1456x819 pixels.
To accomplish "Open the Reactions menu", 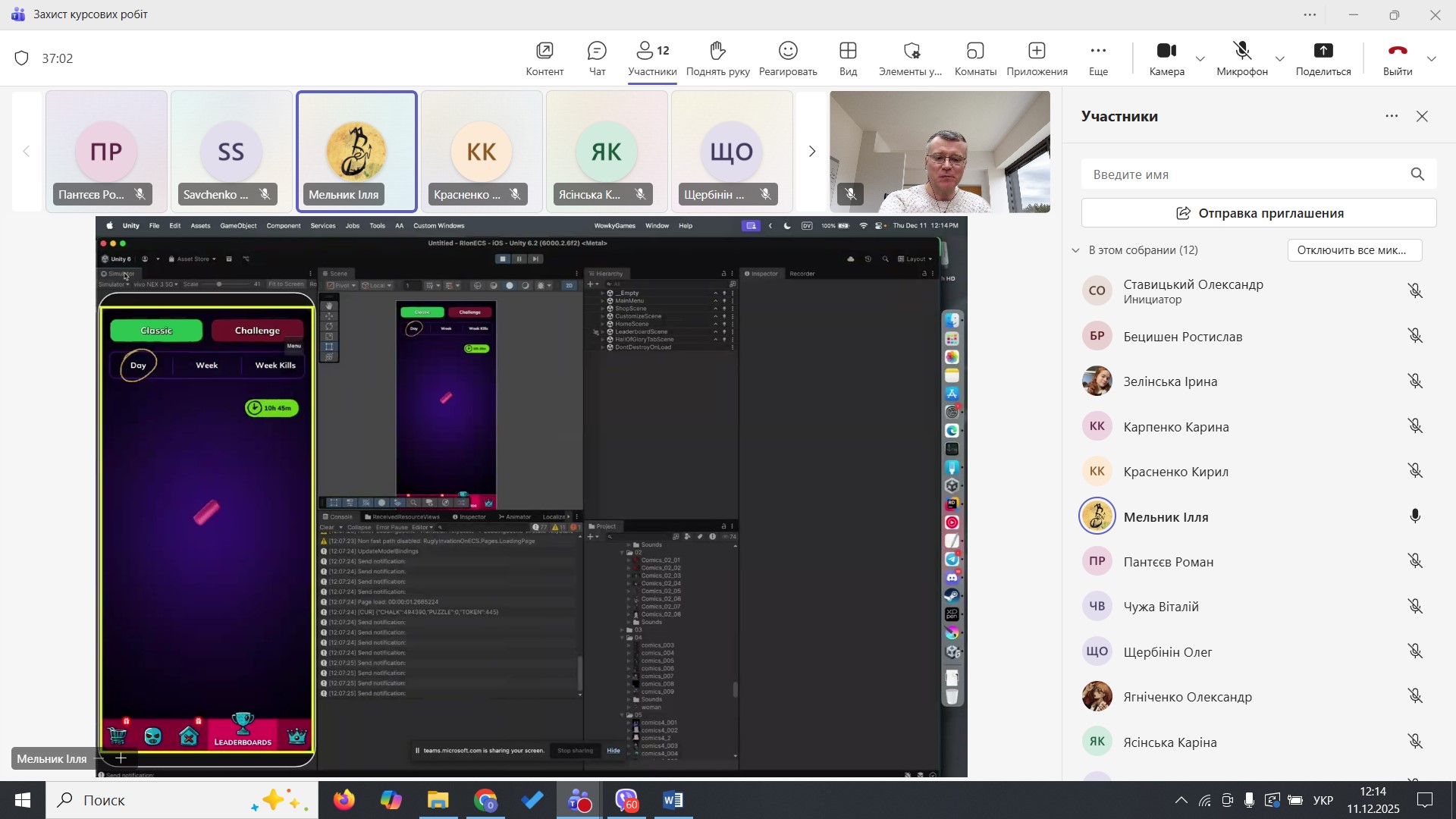I will (x=787, y=58).
